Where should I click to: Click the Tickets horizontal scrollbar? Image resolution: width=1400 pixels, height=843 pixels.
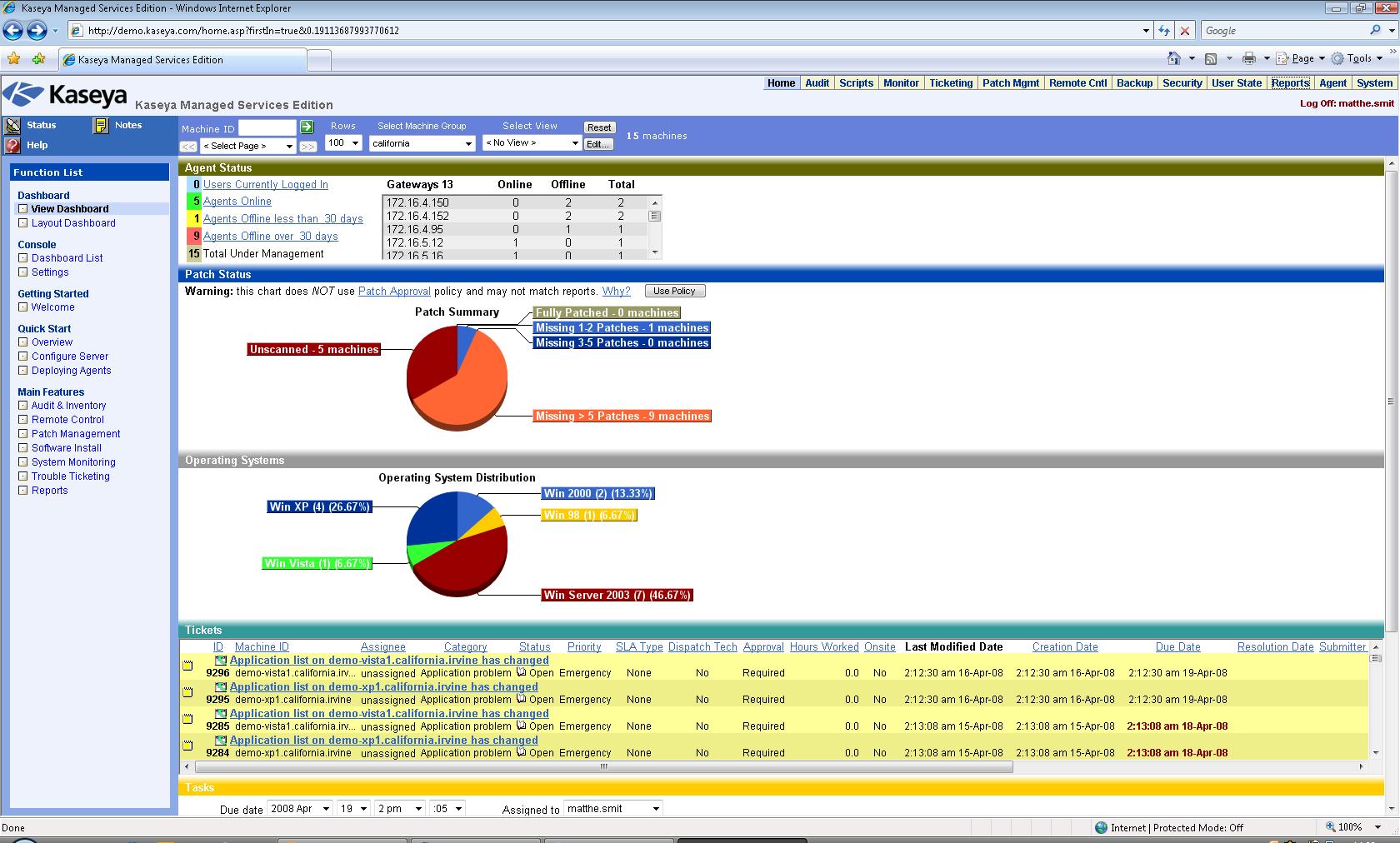[x=604, y=767]
